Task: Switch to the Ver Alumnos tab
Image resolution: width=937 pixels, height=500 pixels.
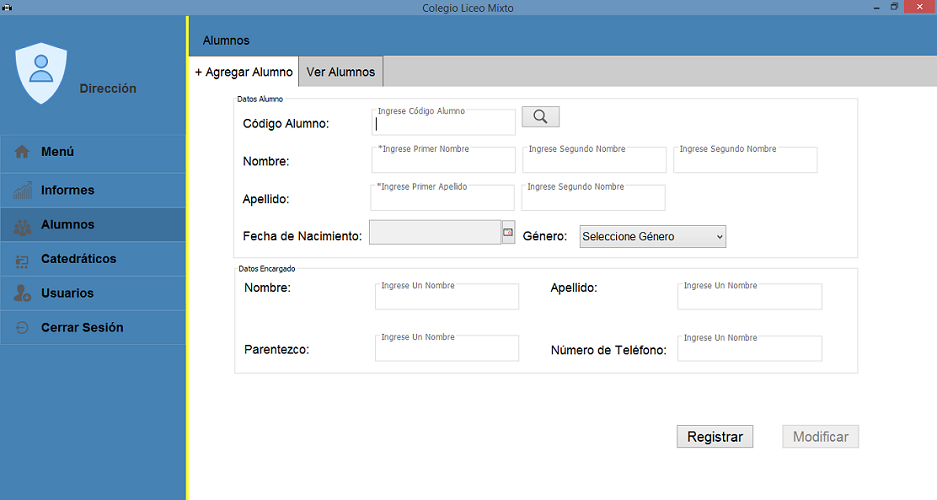Action: [341, 72]
